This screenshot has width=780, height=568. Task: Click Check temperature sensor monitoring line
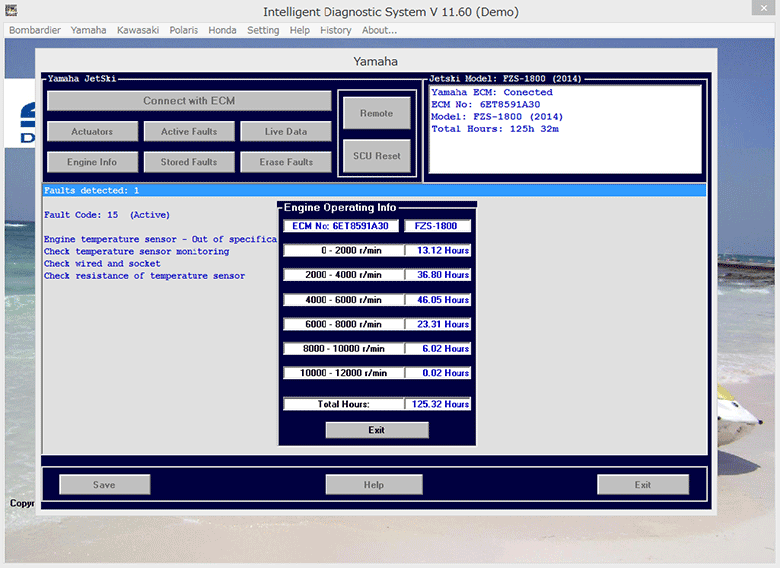coord(136,252)
